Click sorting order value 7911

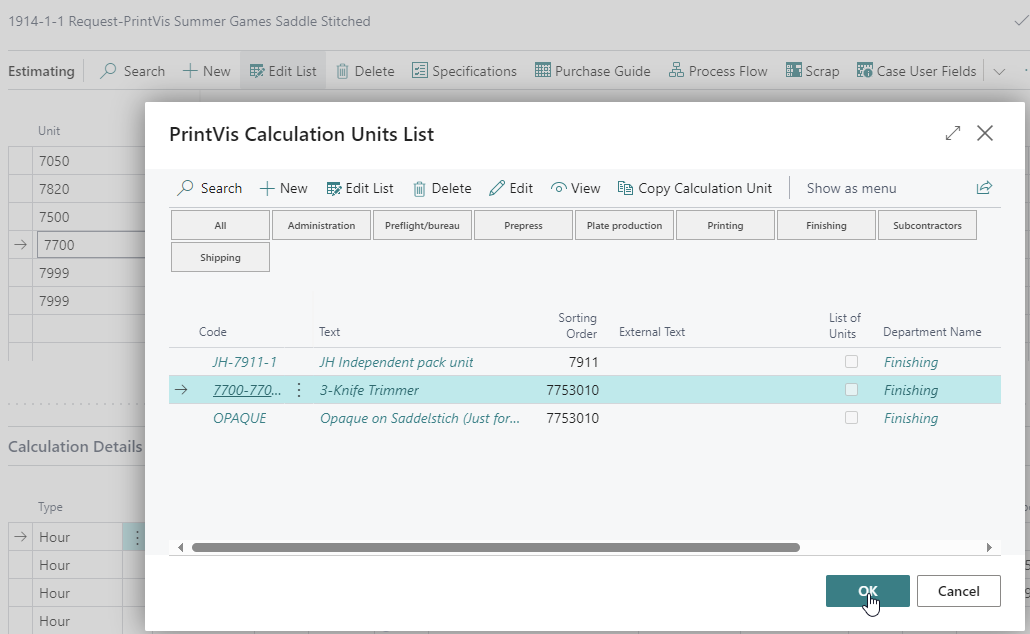(583, 362)
